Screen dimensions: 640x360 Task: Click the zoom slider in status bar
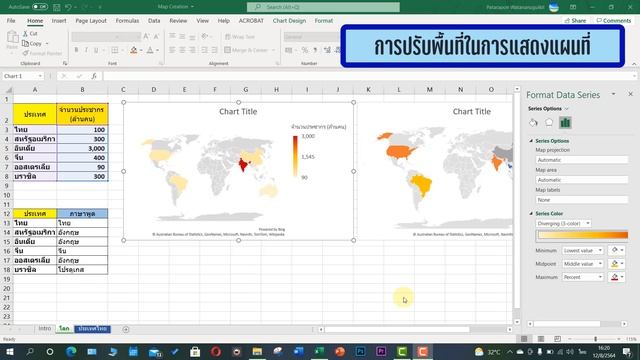point(596,339)
